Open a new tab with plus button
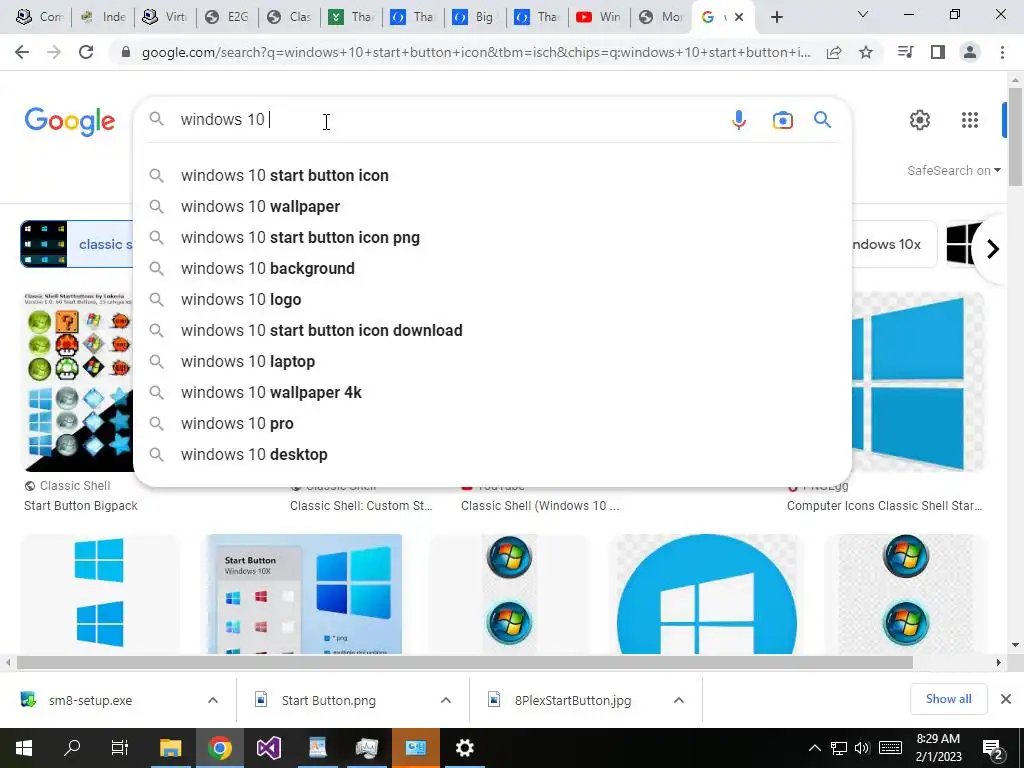Image resolution: width=1024 pixels, height=768 pixels. coord(776,17)
